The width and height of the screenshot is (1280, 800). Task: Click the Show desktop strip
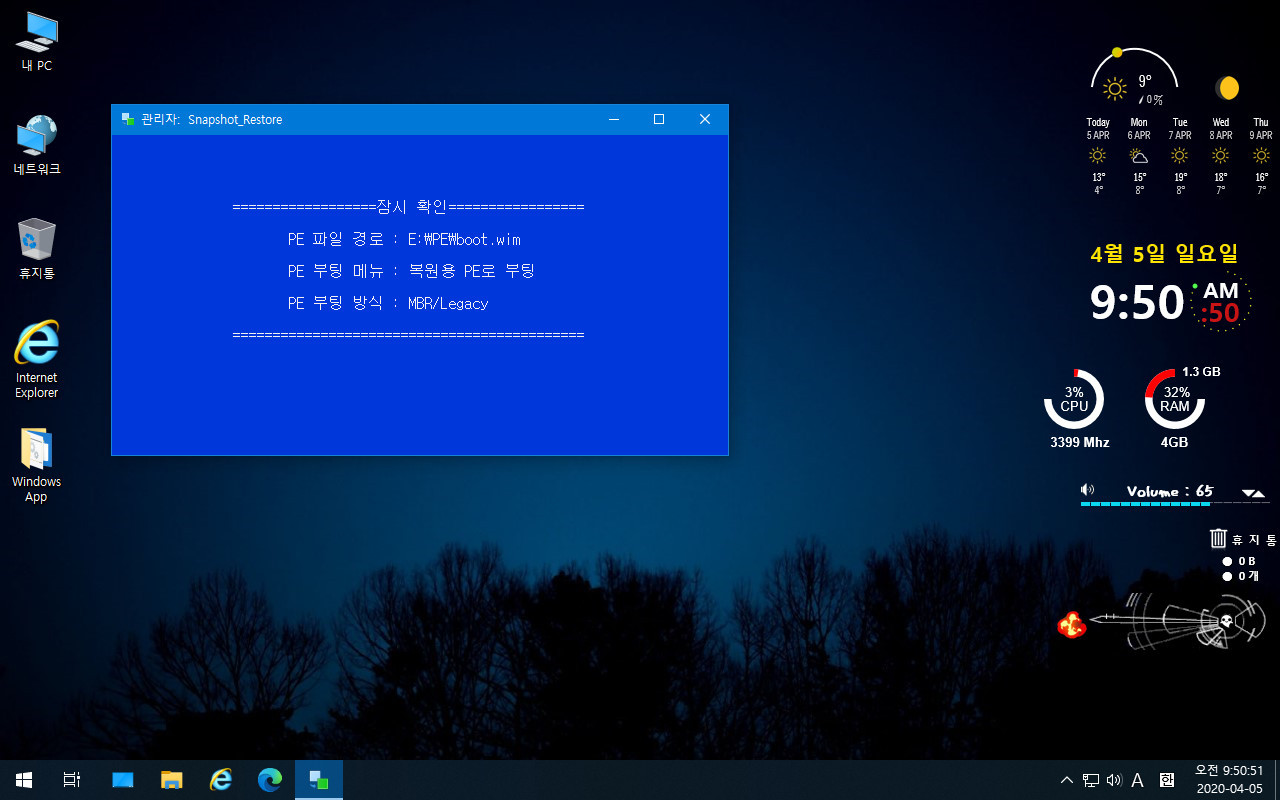(1277, 779)
